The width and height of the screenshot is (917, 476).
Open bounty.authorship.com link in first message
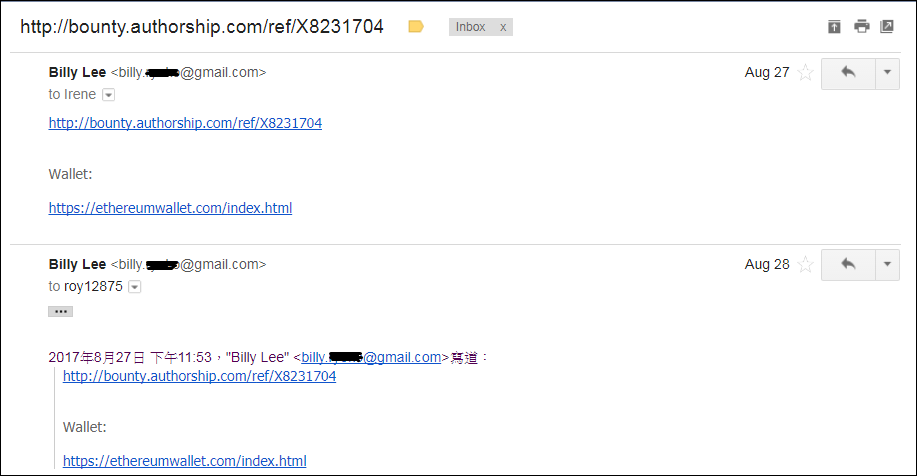pyautogui.click(x=185, y=123)
